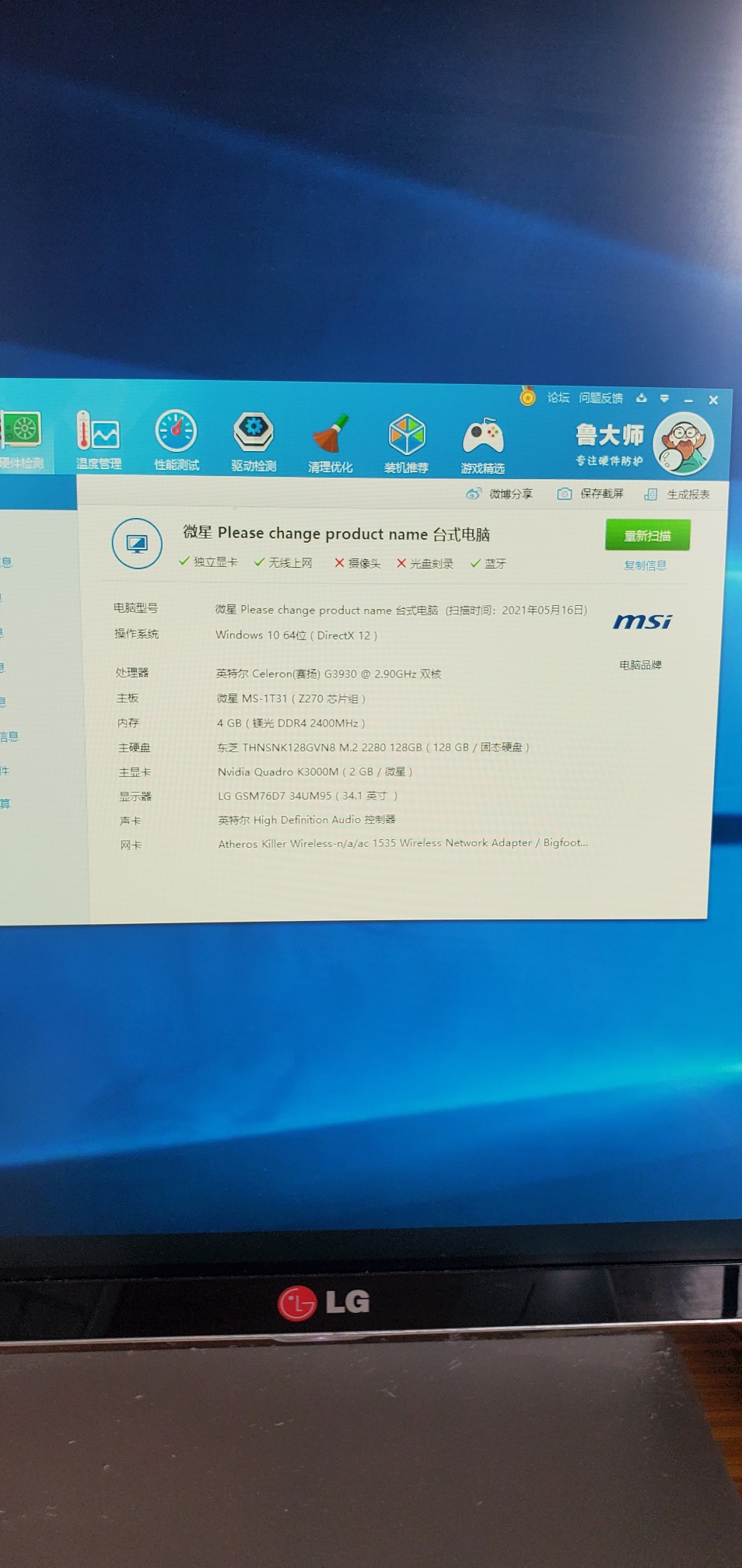Click 生成报表 generate report
Viewport: 742px width, 1568px height.
tap(677, 494)
